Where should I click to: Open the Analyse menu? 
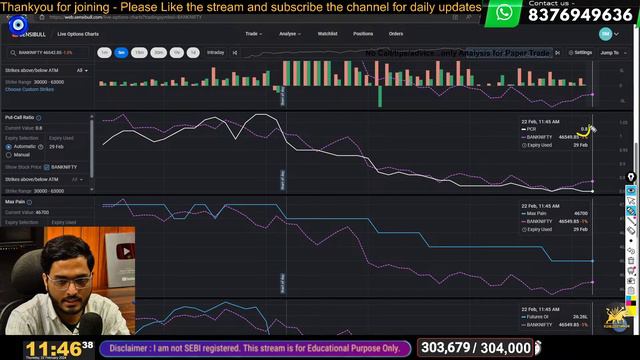click(290, 34)
